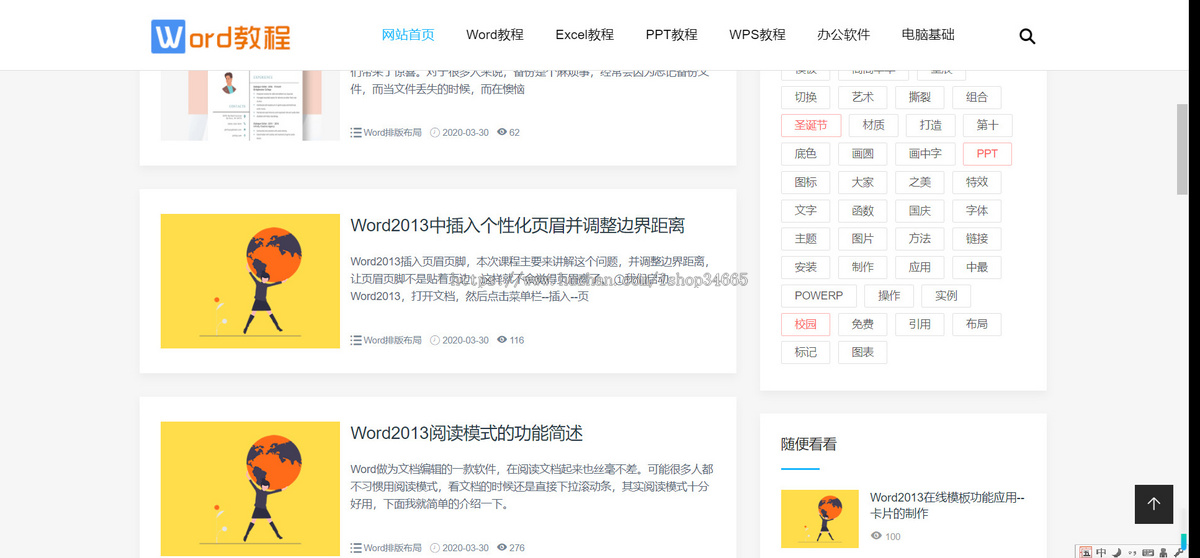Click the red PPT tag
This screenshot has width=1200, height=558.
(x=987, y=154)
